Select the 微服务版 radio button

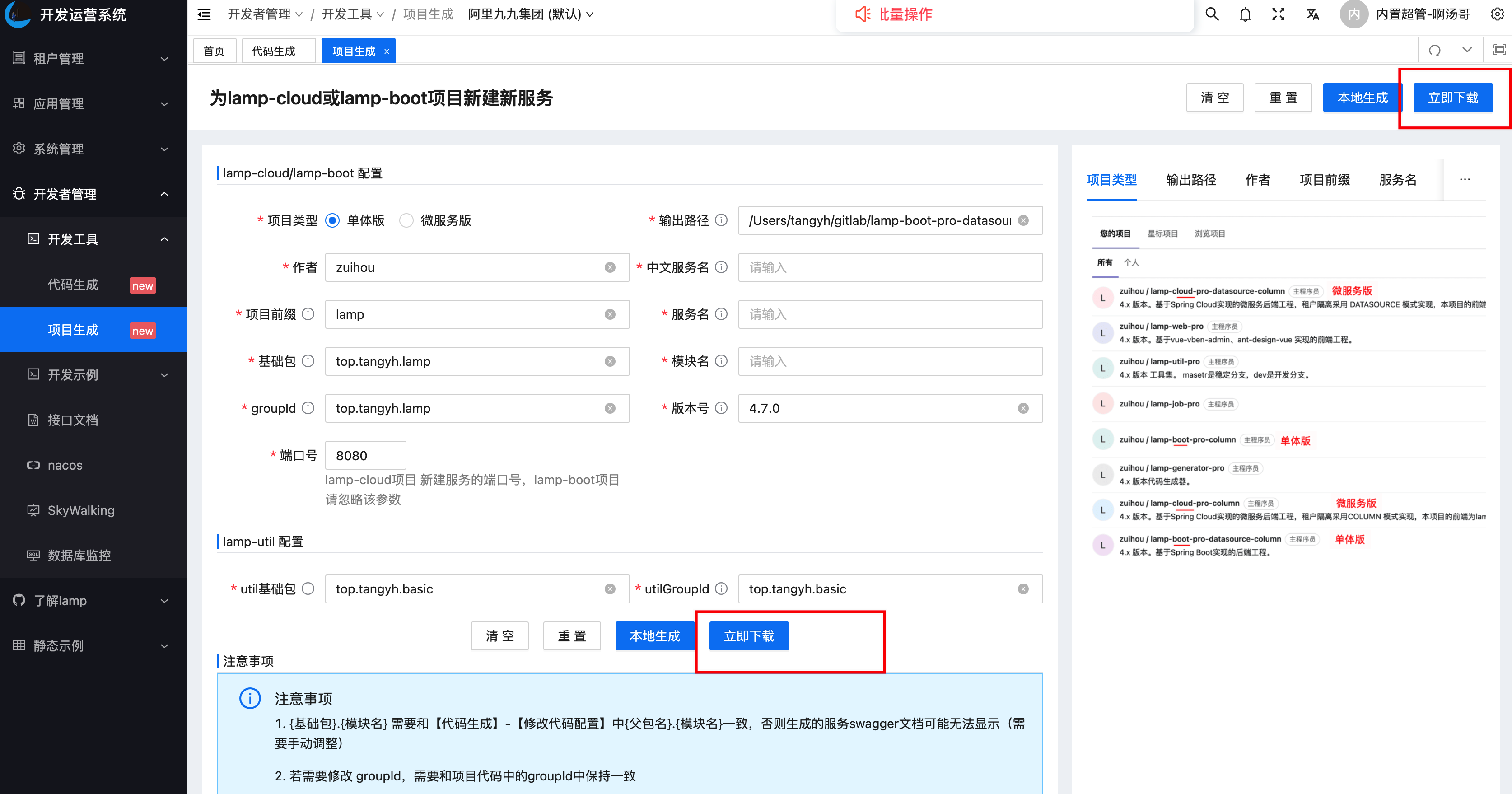tap(406, 221)
